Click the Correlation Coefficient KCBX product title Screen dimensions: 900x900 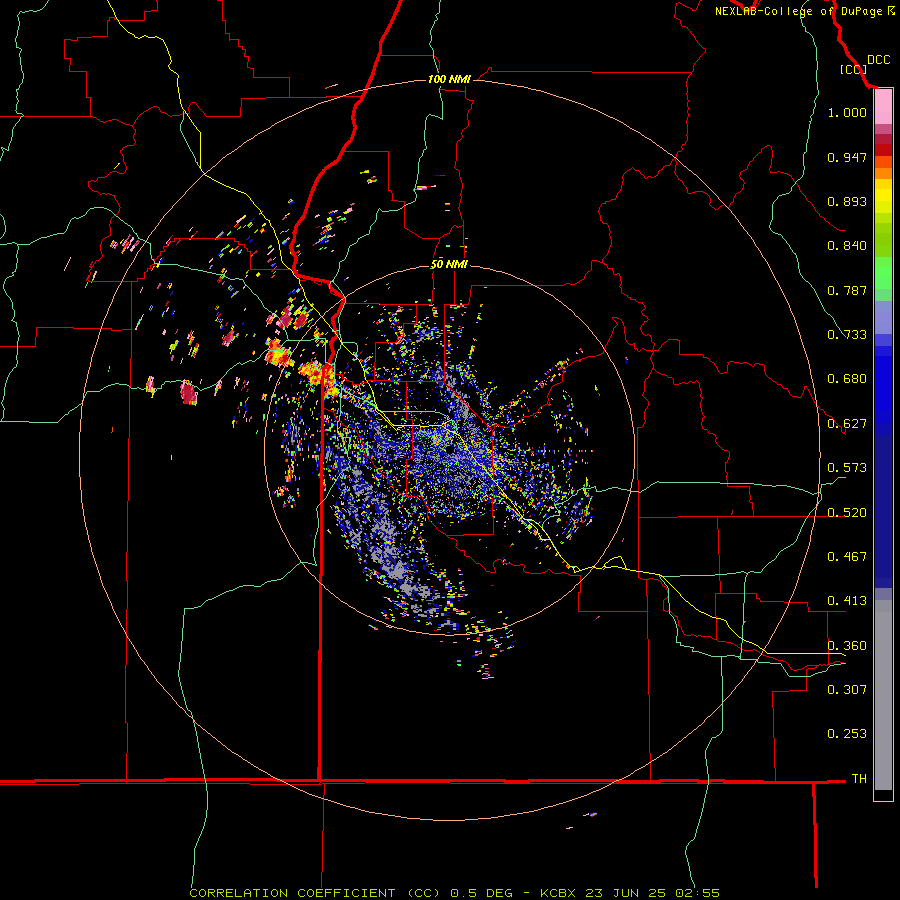pos(454,893)
